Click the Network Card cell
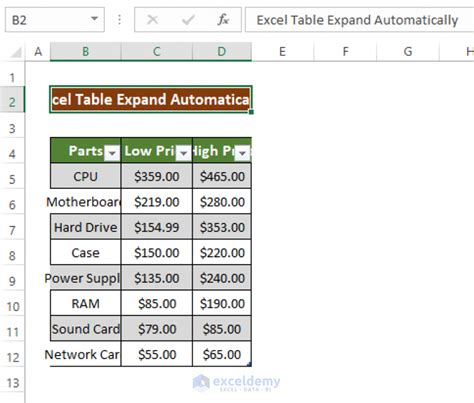 pyautogui.click(x=86, y=354)
